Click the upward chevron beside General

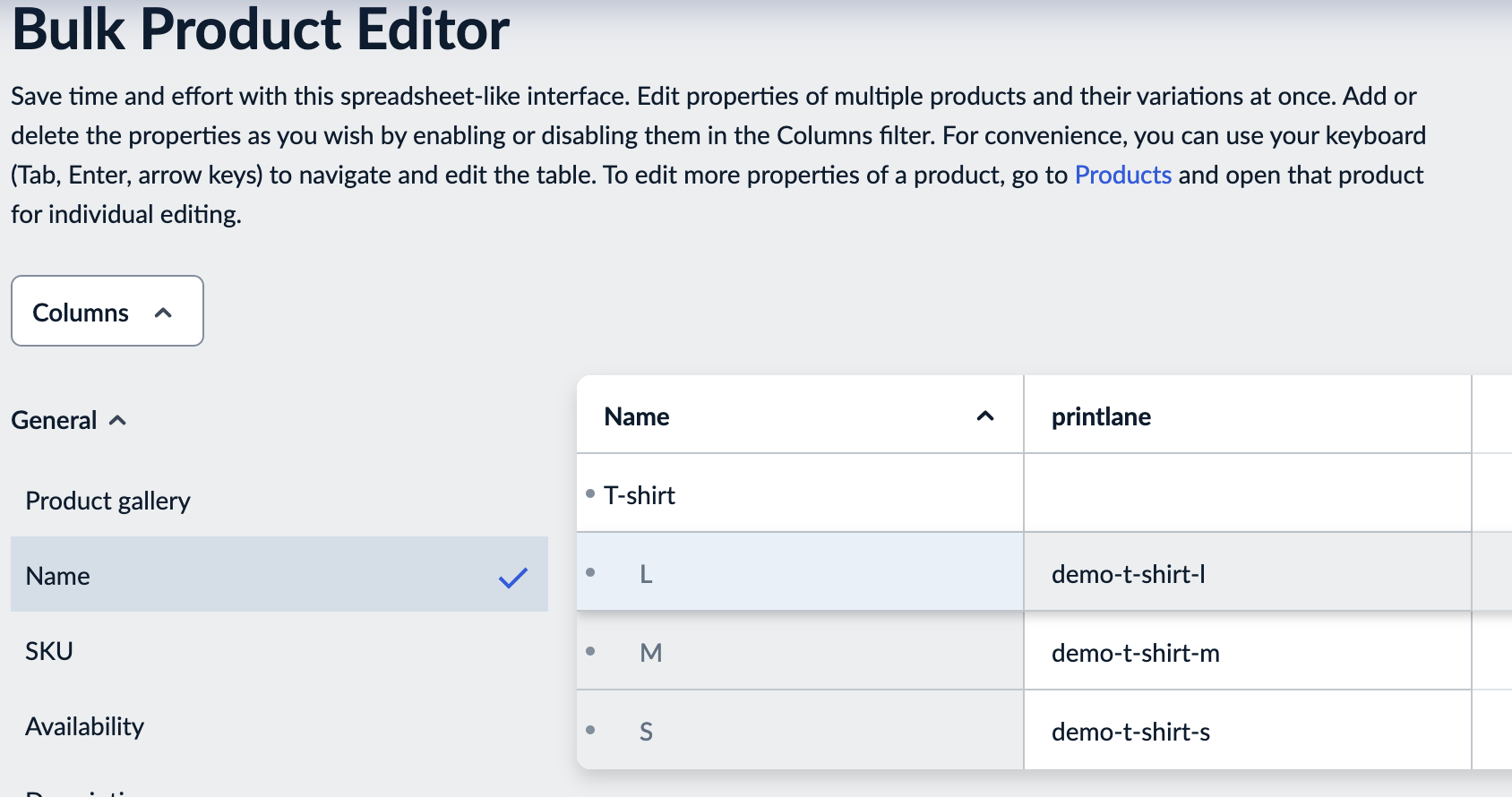(119, 420)
